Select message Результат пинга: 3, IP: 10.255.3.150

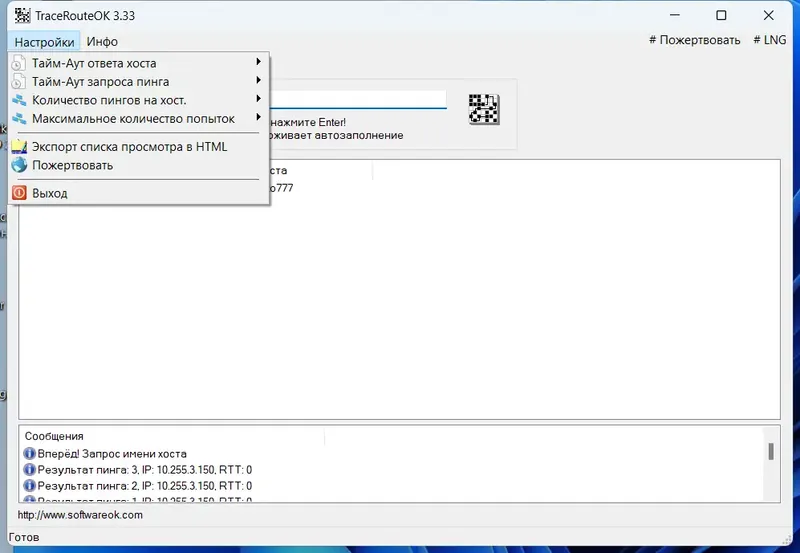click(144, 470)
